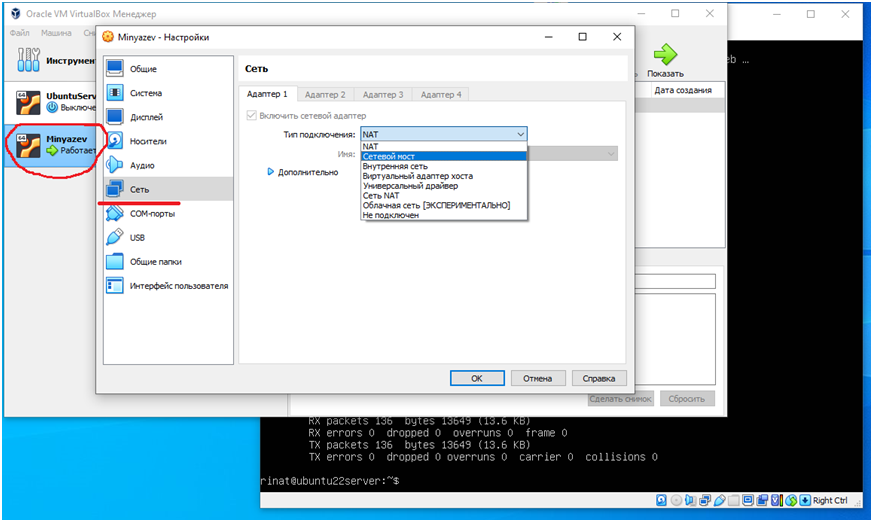Click network indicator in VM status bar

point(705,500)
